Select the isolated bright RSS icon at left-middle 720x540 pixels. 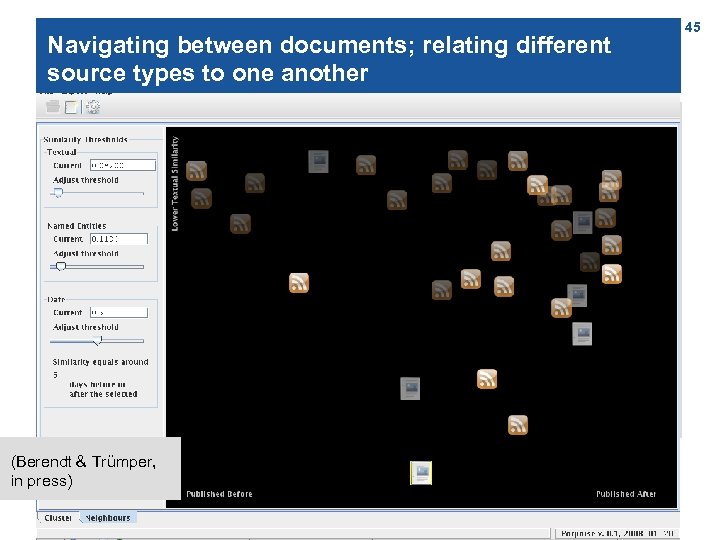point(298,283)
